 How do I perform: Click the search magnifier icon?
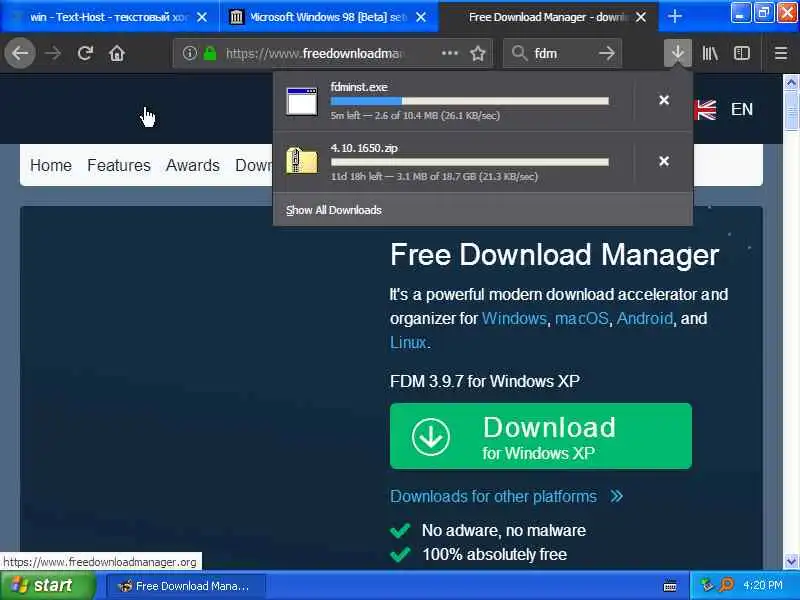(x=519, y=53)
